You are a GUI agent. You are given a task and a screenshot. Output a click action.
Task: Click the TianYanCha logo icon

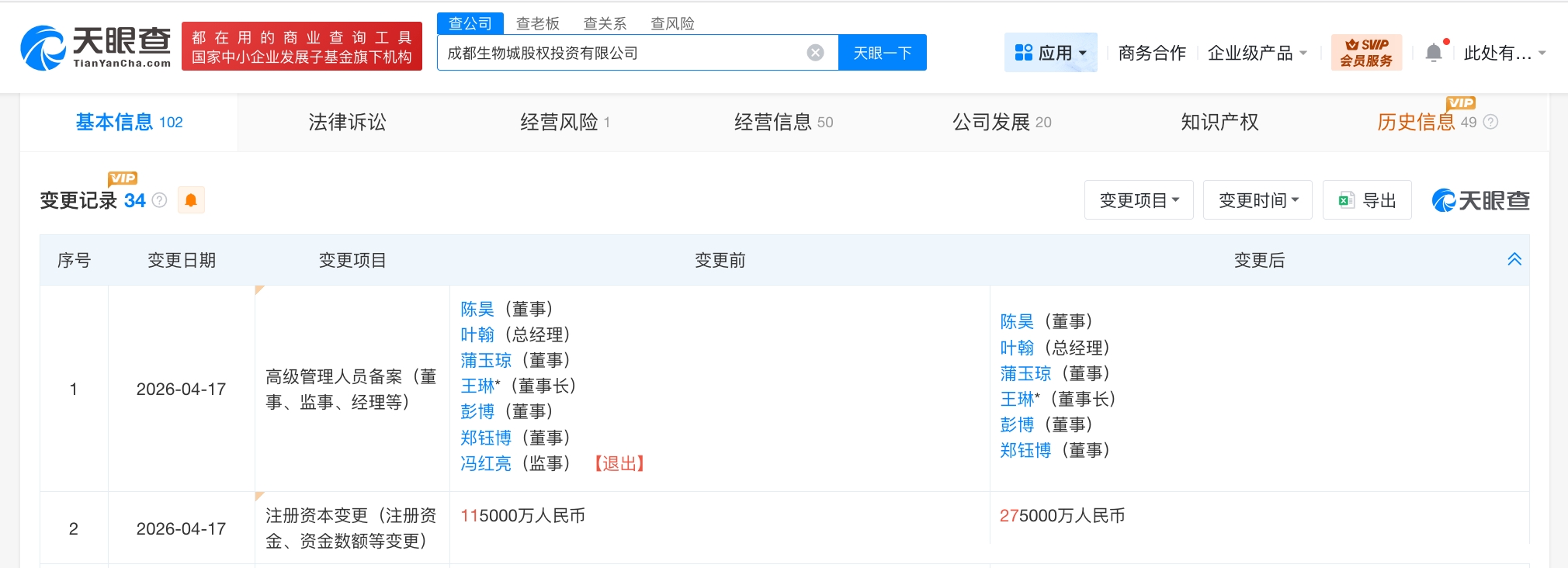click(x=44, y=48)
